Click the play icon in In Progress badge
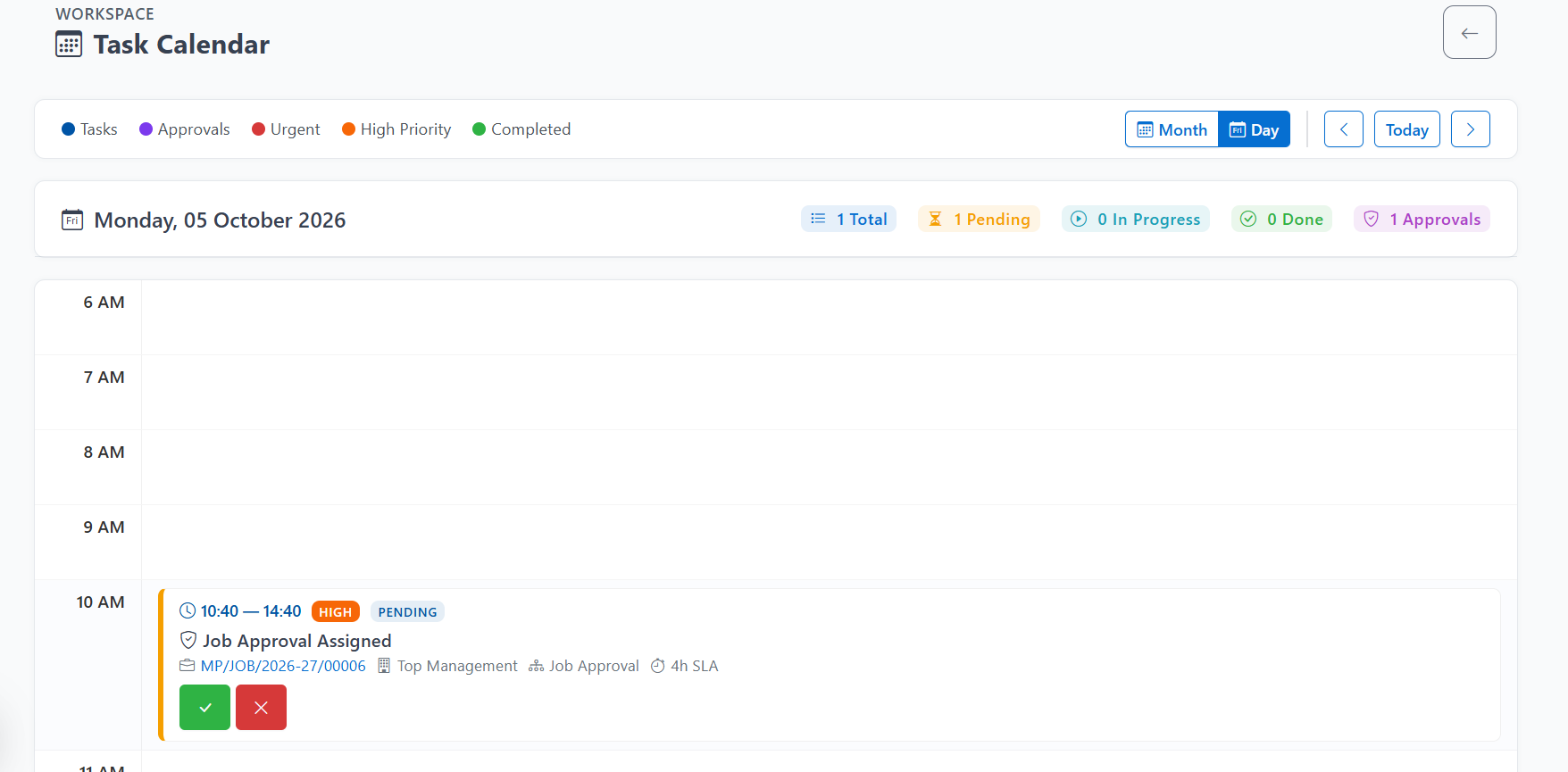The height and width of the screenshot is (772, 1568). pyautogui.click(x=1079, y=219)
